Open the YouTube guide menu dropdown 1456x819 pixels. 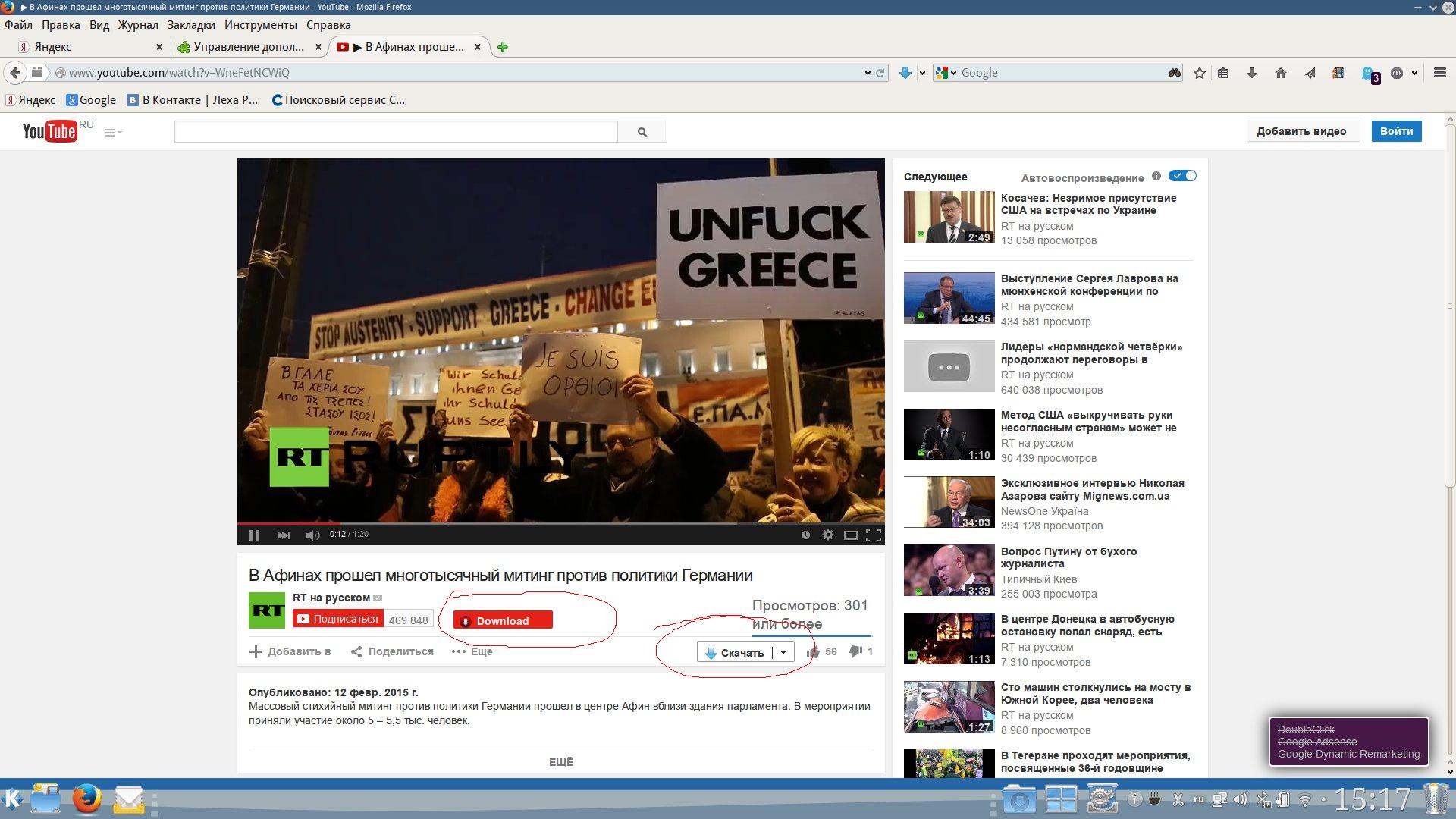point(113,133)
